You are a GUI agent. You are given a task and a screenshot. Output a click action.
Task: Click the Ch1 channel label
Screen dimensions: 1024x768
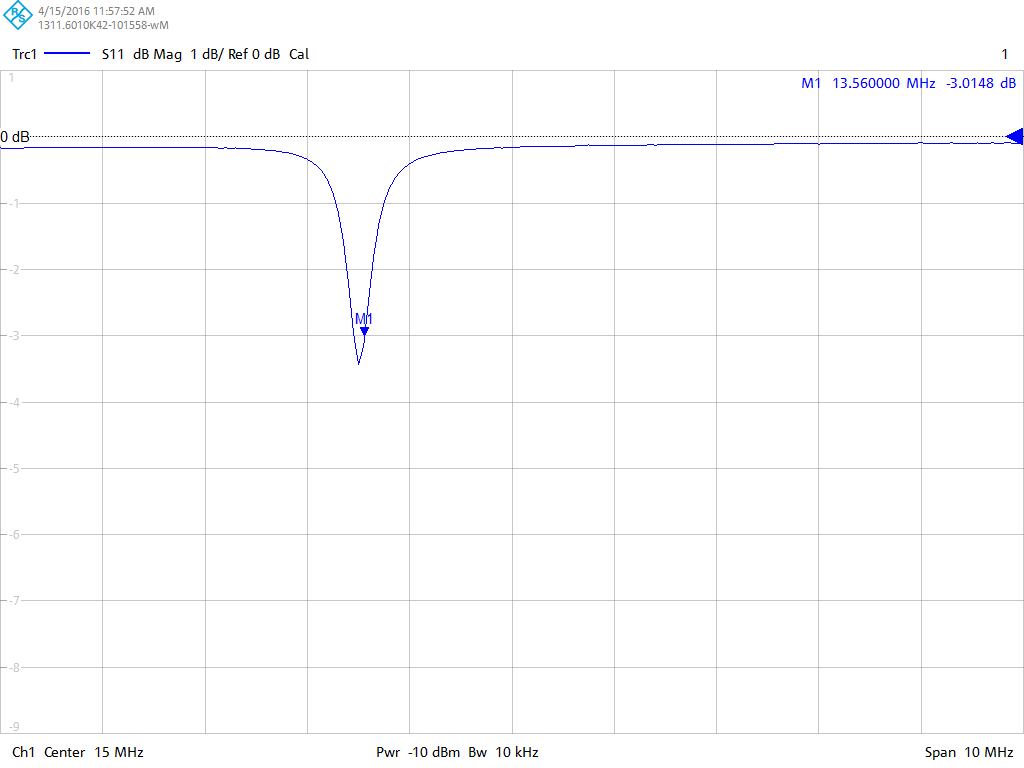coord(24,752)
